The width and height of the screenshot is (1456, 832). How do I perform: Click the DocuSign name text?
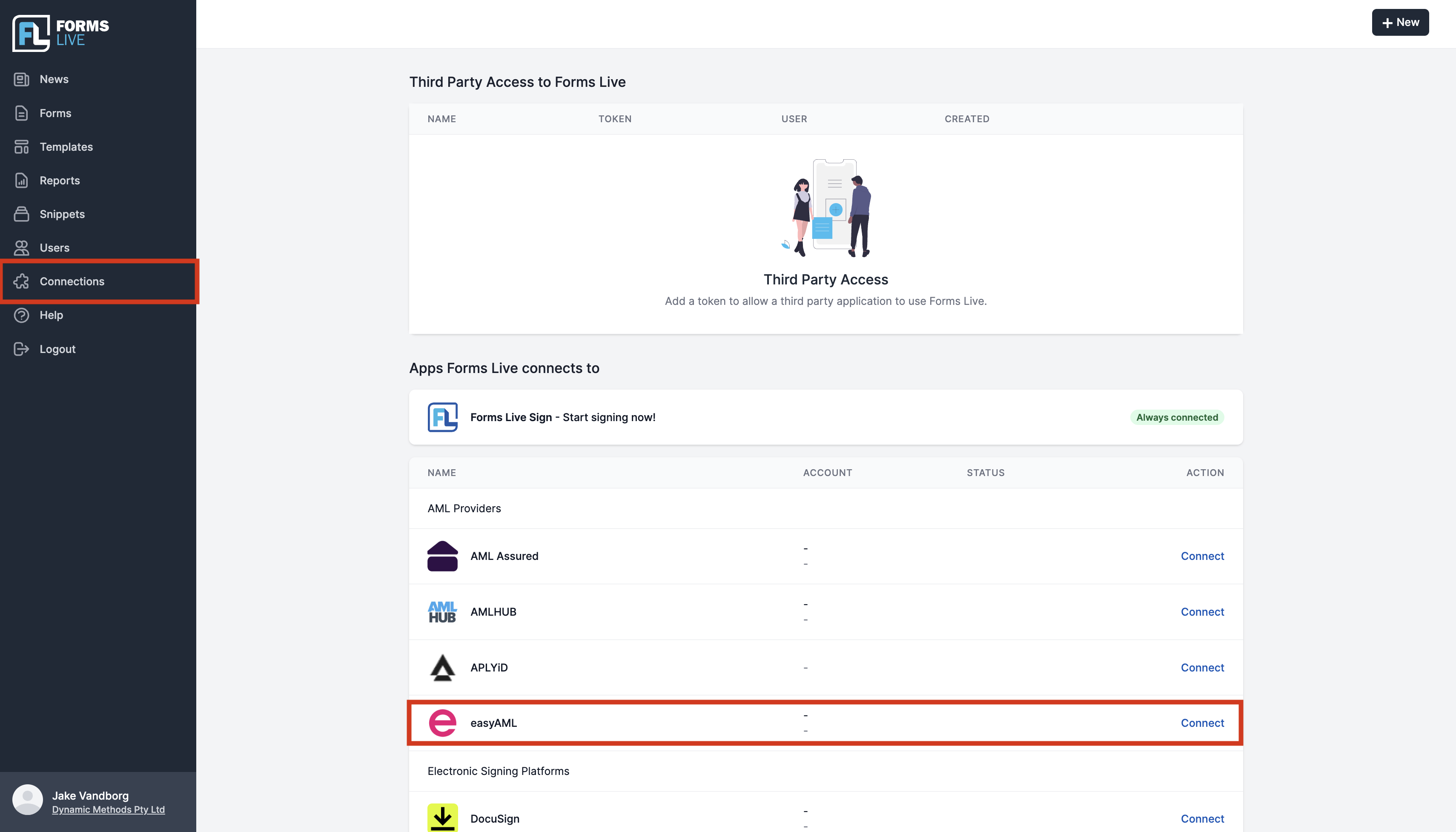(x=495, y=819)
